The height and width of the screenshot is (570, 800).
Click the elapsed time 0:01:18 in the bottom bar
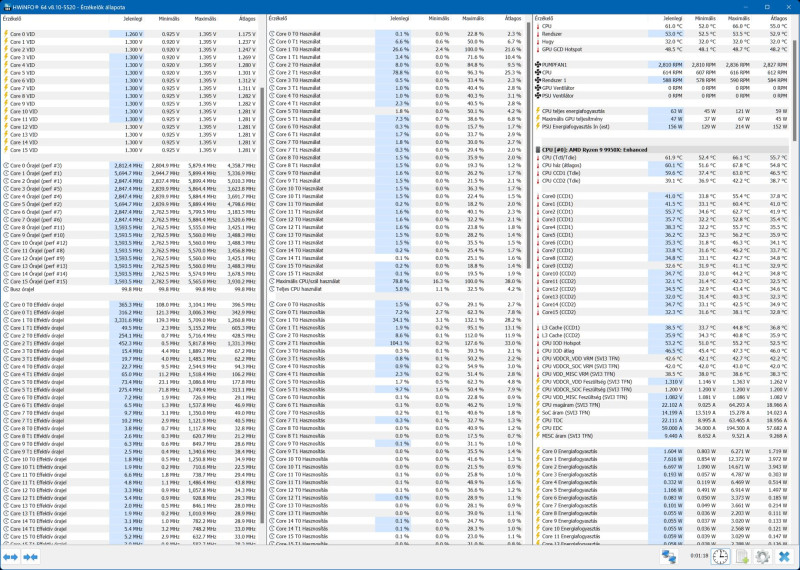pyautogui.click(x=699, y=556)
